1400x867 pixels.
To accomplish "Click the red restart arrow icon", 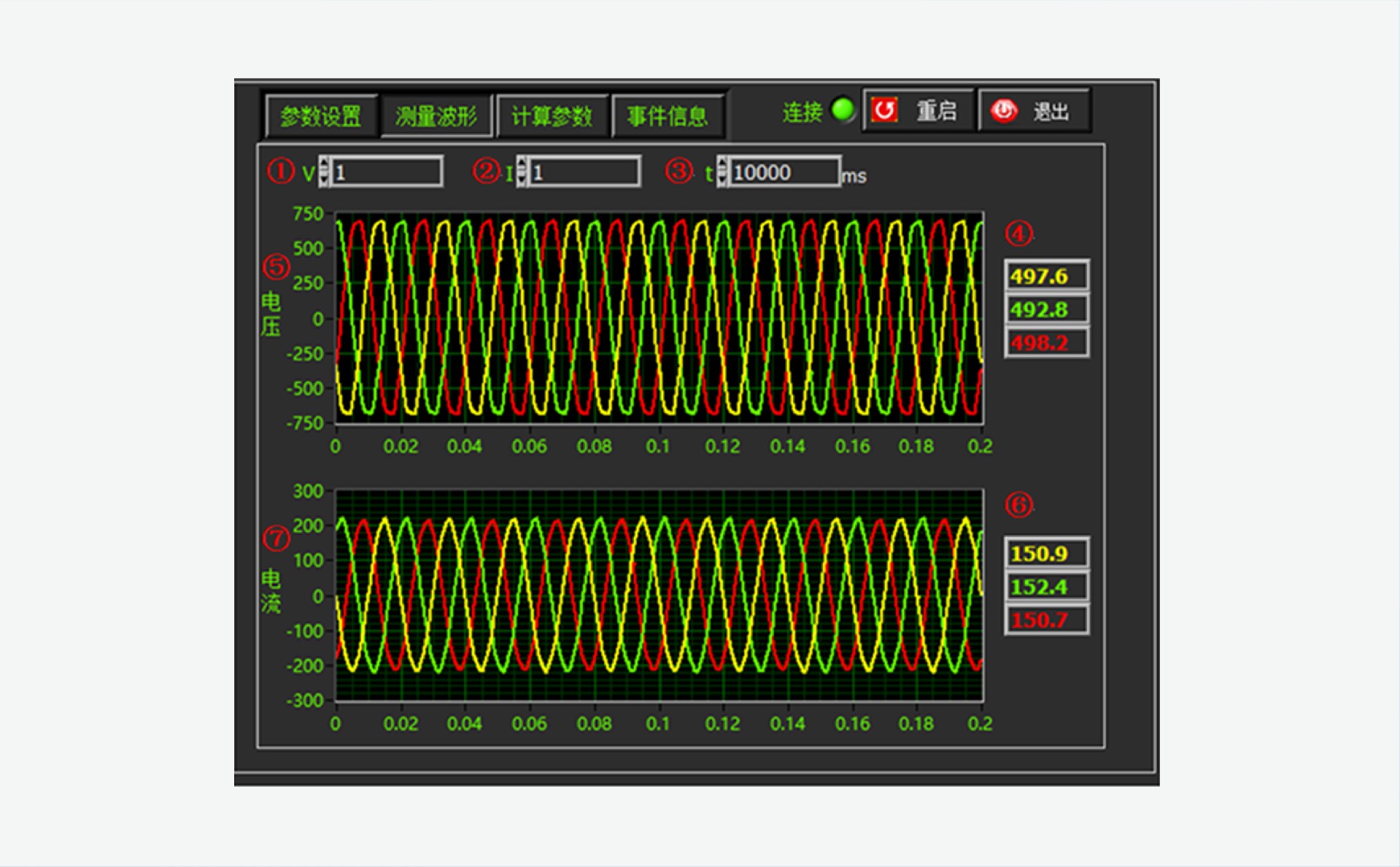I will click(x=884, y=110).
